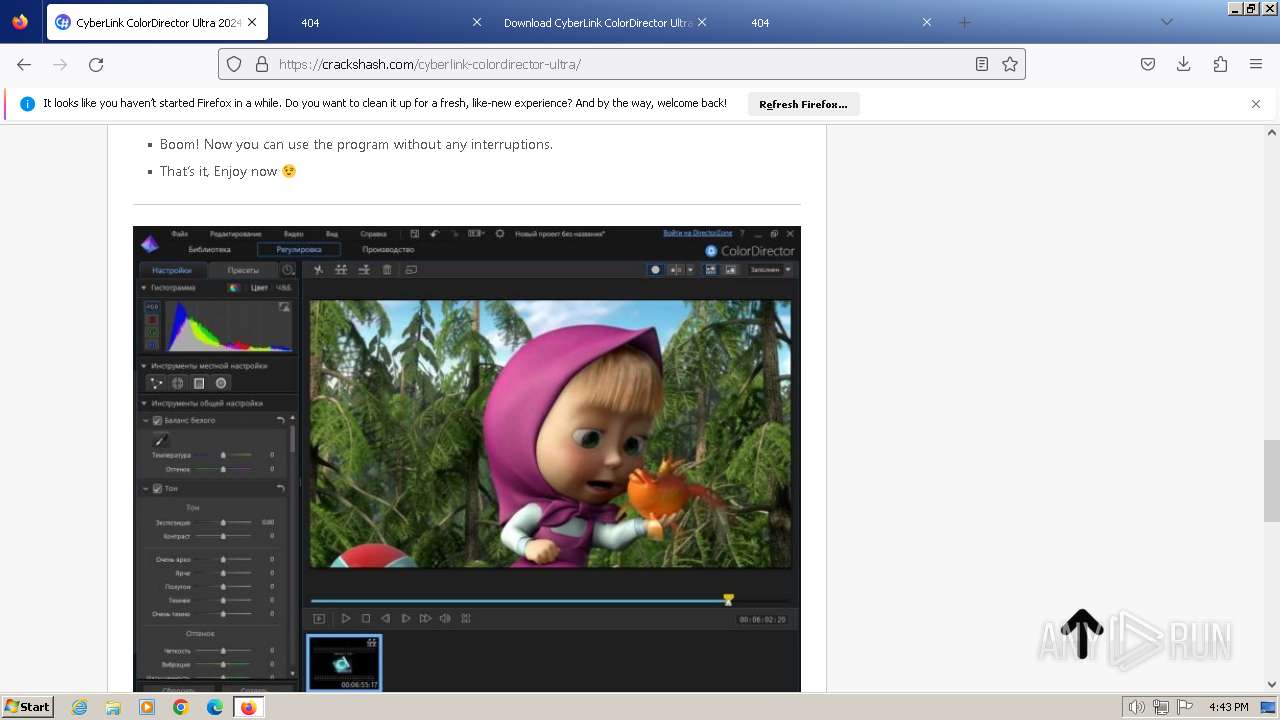The image size is (1280, 720).
Task: Click the DirectorZone sign-in link
Action: click(697, 234)
